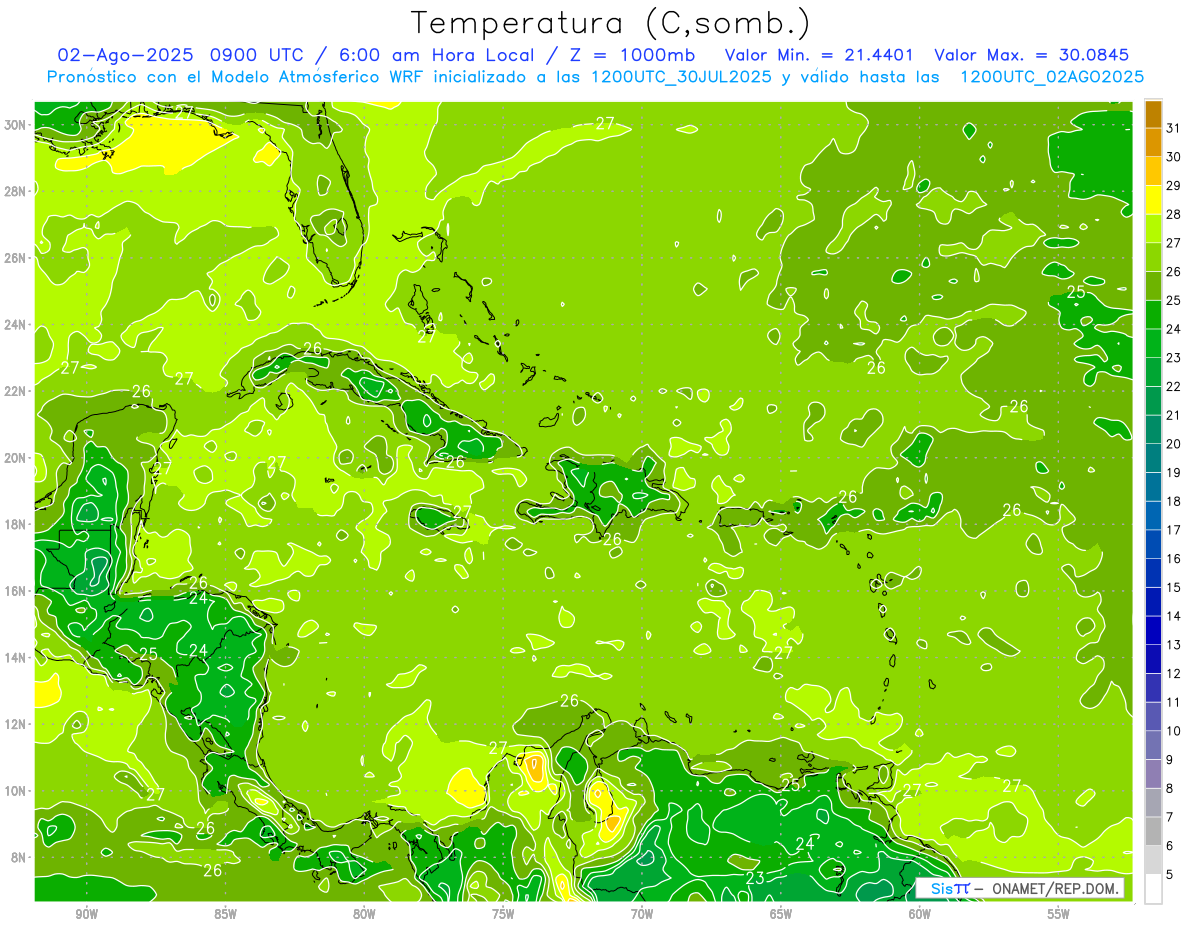Click the colorbar value 31
The width and height of the screenshot is (1200, 927).
[1174, 127]
